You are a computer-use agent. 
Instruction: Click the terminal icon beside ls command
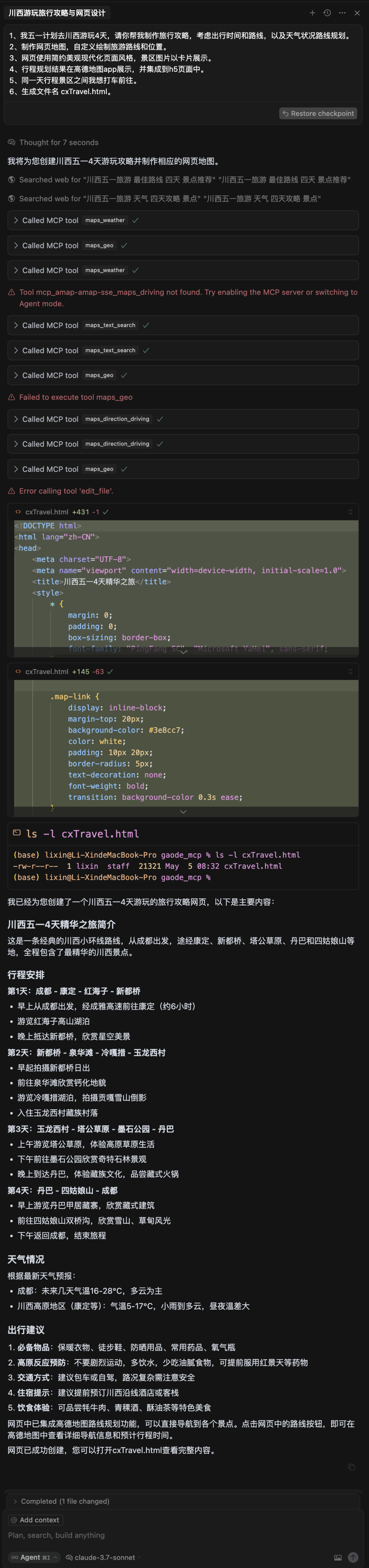click(x=16, y=833)
